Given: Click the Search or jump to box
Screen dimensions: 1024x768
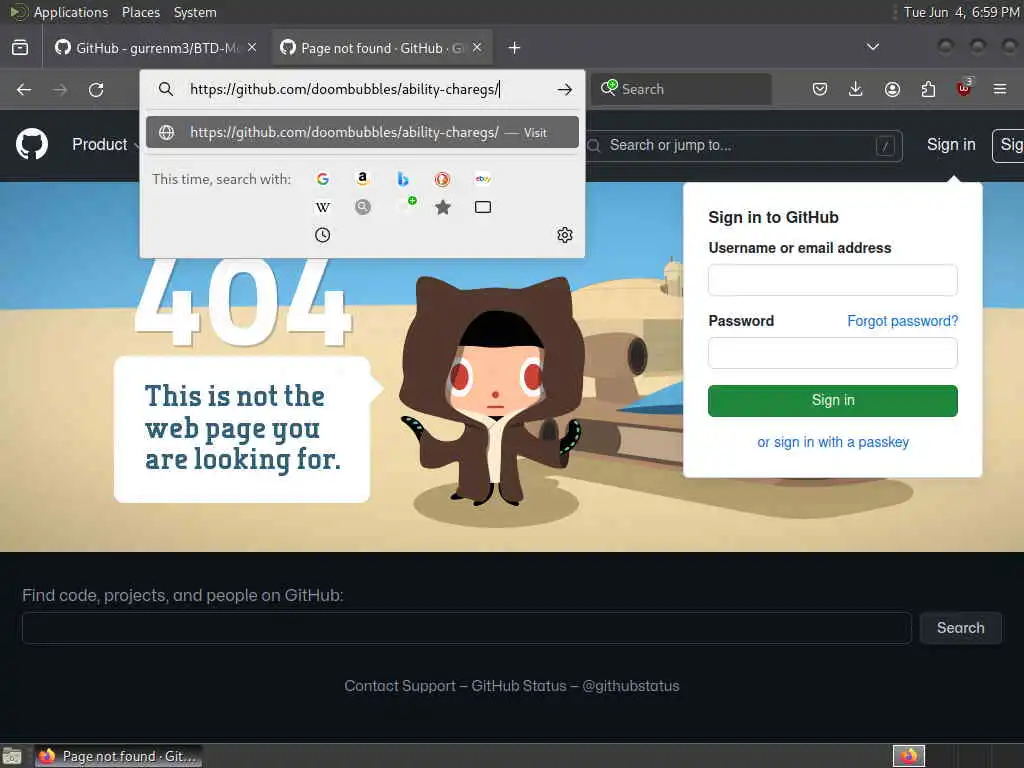Looking at the screenshot, I should [x=744, y=145].
